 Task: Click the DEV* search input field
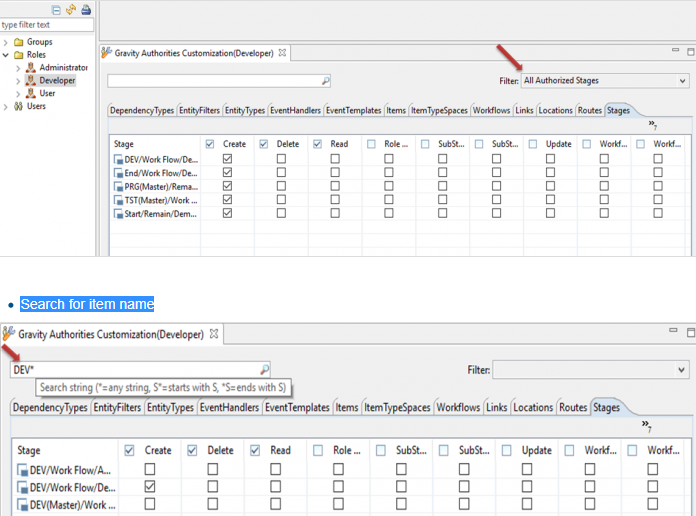pyautogui.click(x=140, y=369)
